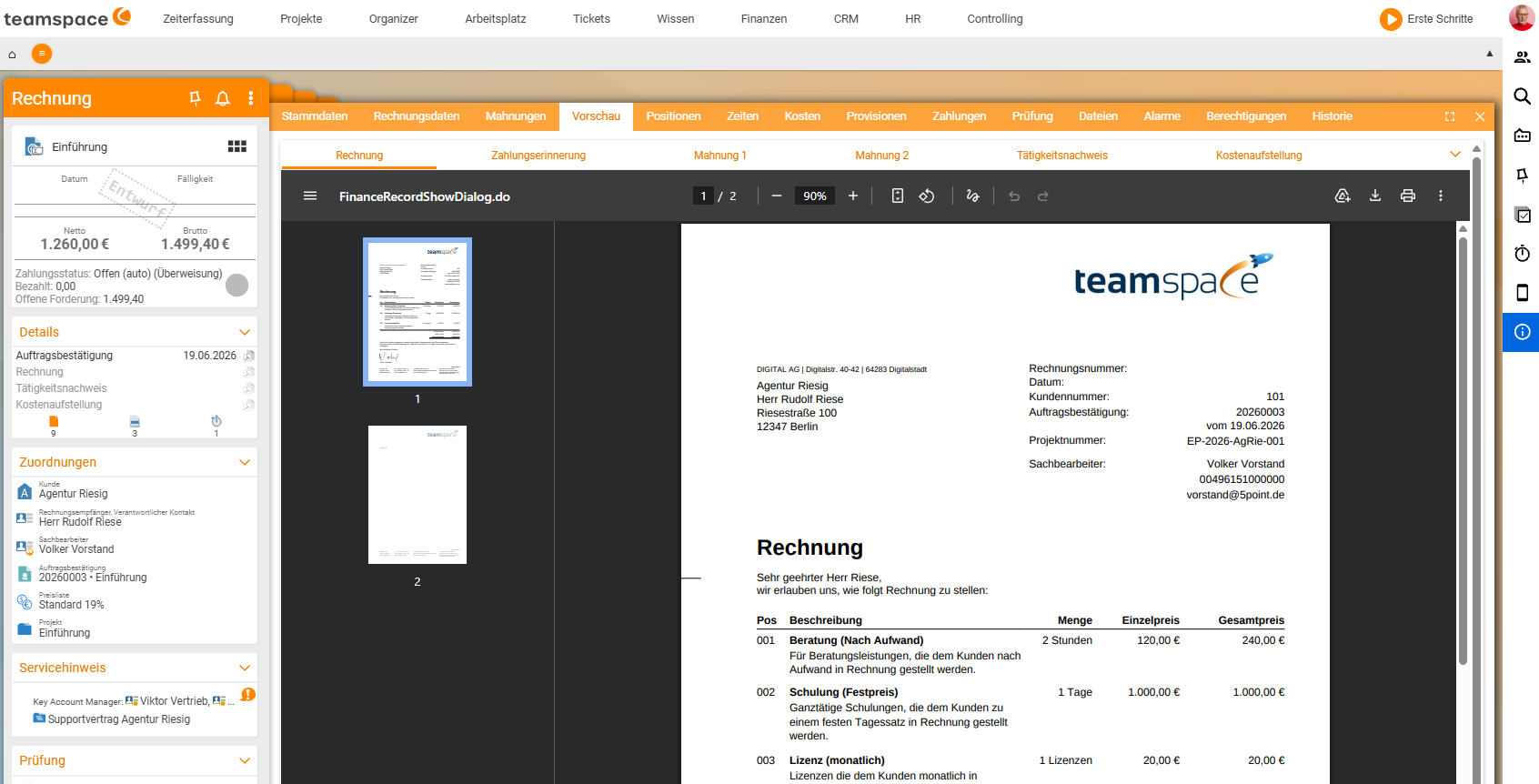The image size is (1539, 784).
Task: Show the Kostenaufstellung preview
Action: [1259, 156]
